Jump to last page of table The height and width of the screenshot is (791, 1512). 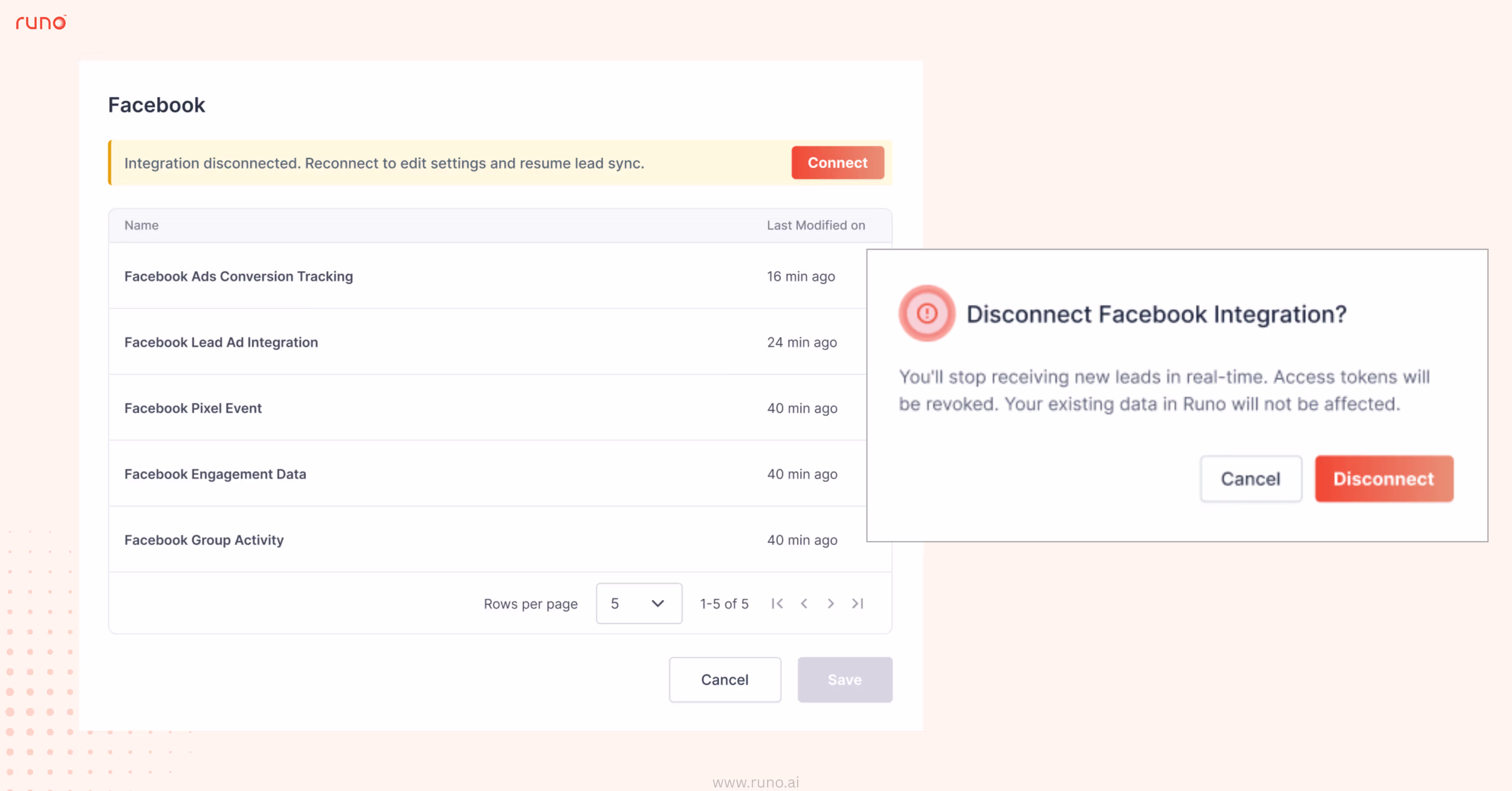pyautogui.click(x=858, y=603)
